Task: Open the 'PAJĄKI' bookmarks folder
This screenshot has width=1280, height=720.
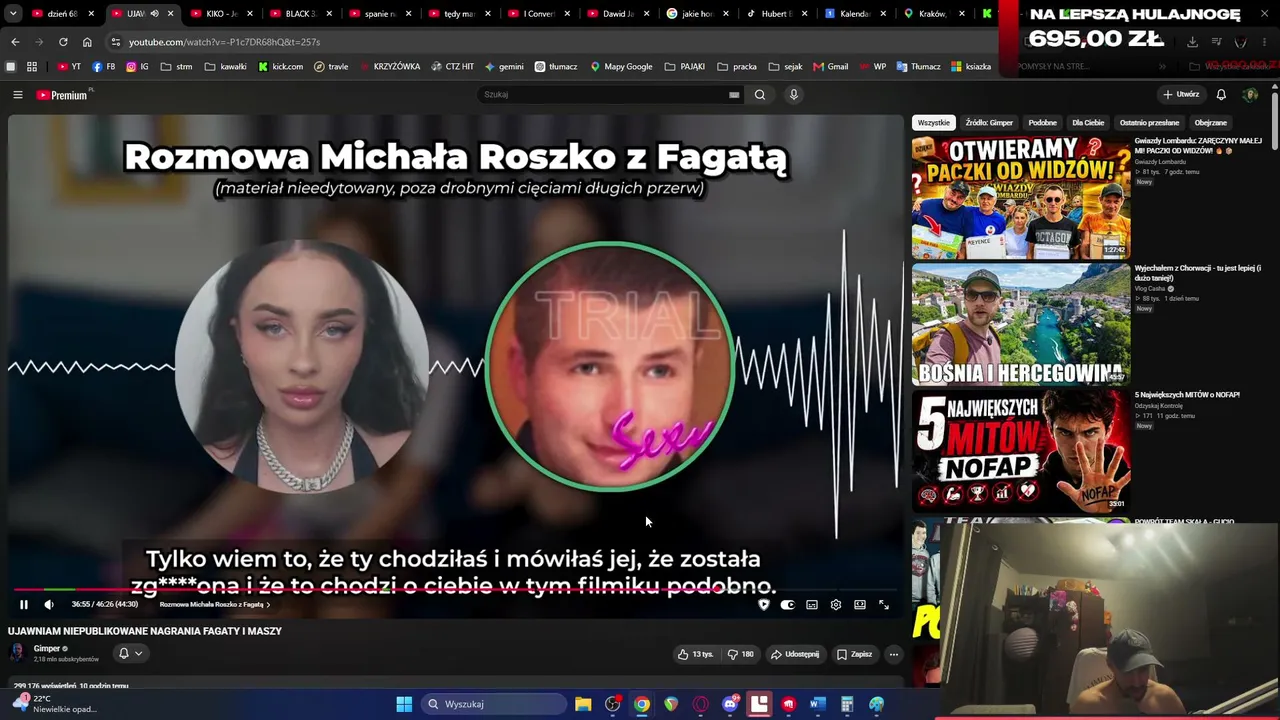Action: pyautogui.click(x=685, y=67)
